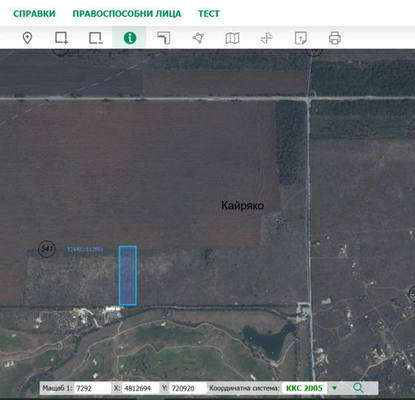The height and width of the screenshot is (400, 415).
Task: Open the СПРАВКИ menu
Action: click(34, 14)
